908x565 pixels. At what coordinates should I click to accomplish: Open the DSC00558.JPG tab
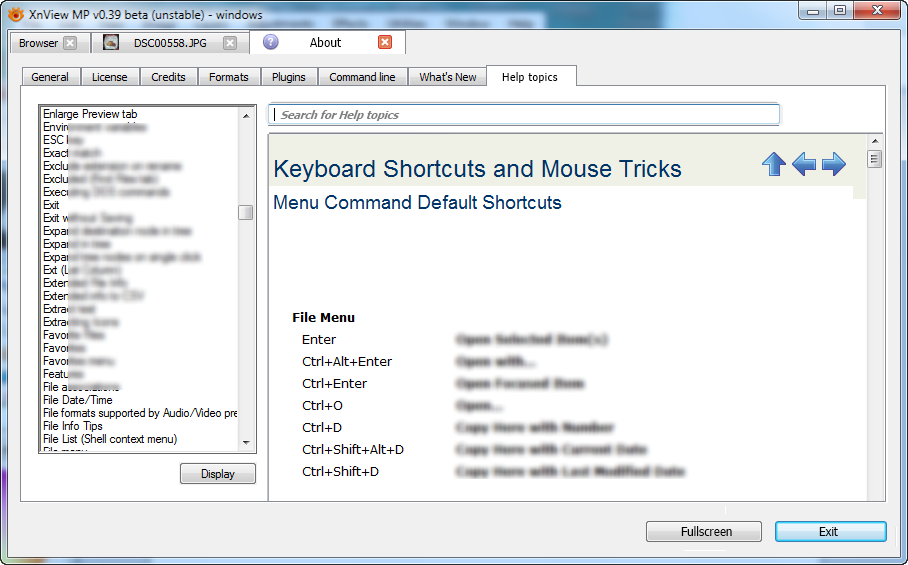click(170, 43)
